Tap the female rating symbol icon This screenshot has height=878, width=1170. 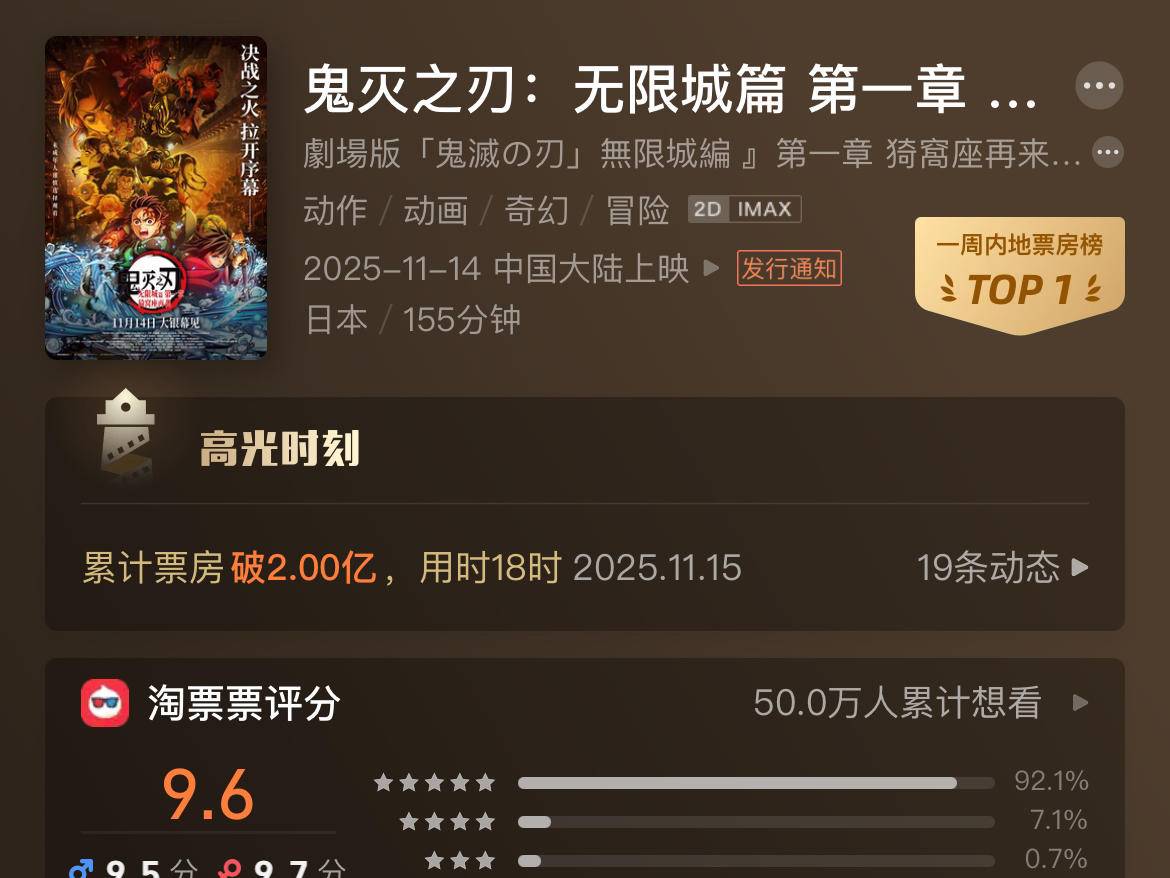tap(230, 869)
